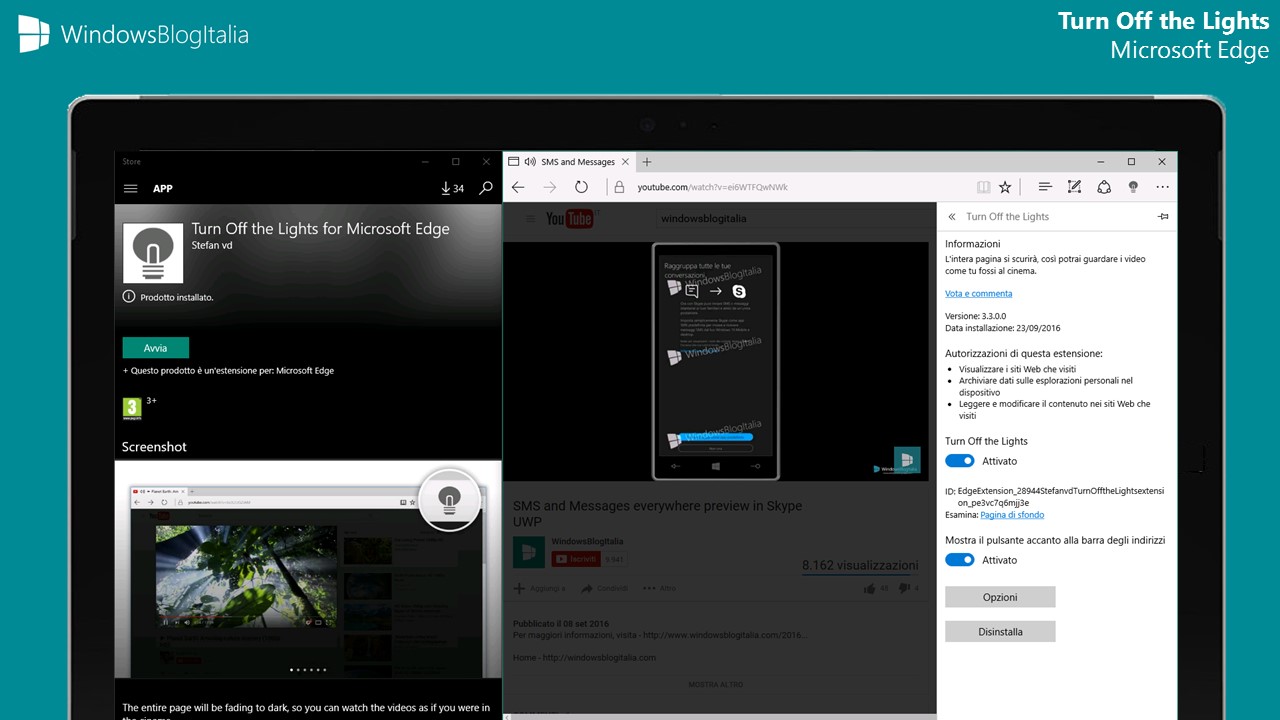Click WindowsBlogItalia channel avatar
This screenshot has height=720, width=1280.
529,552
